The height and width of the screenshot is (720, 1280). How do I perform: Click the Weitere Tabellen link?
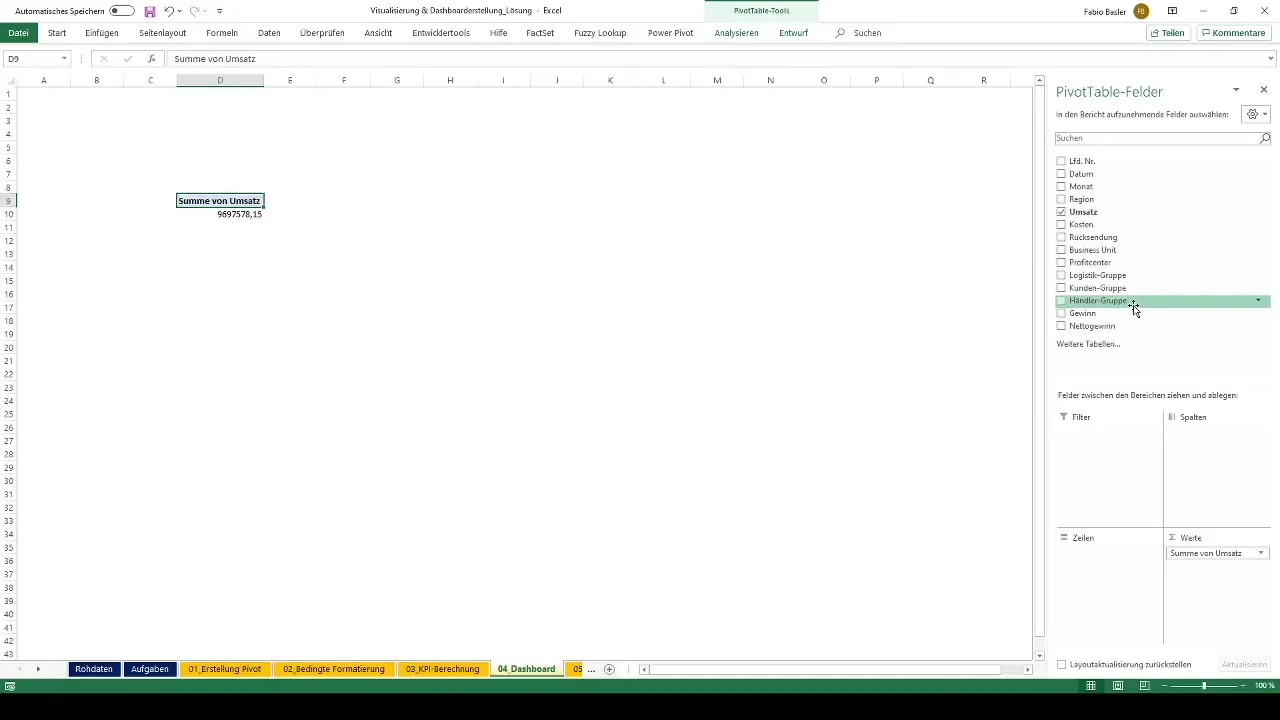click(1088, 344)
